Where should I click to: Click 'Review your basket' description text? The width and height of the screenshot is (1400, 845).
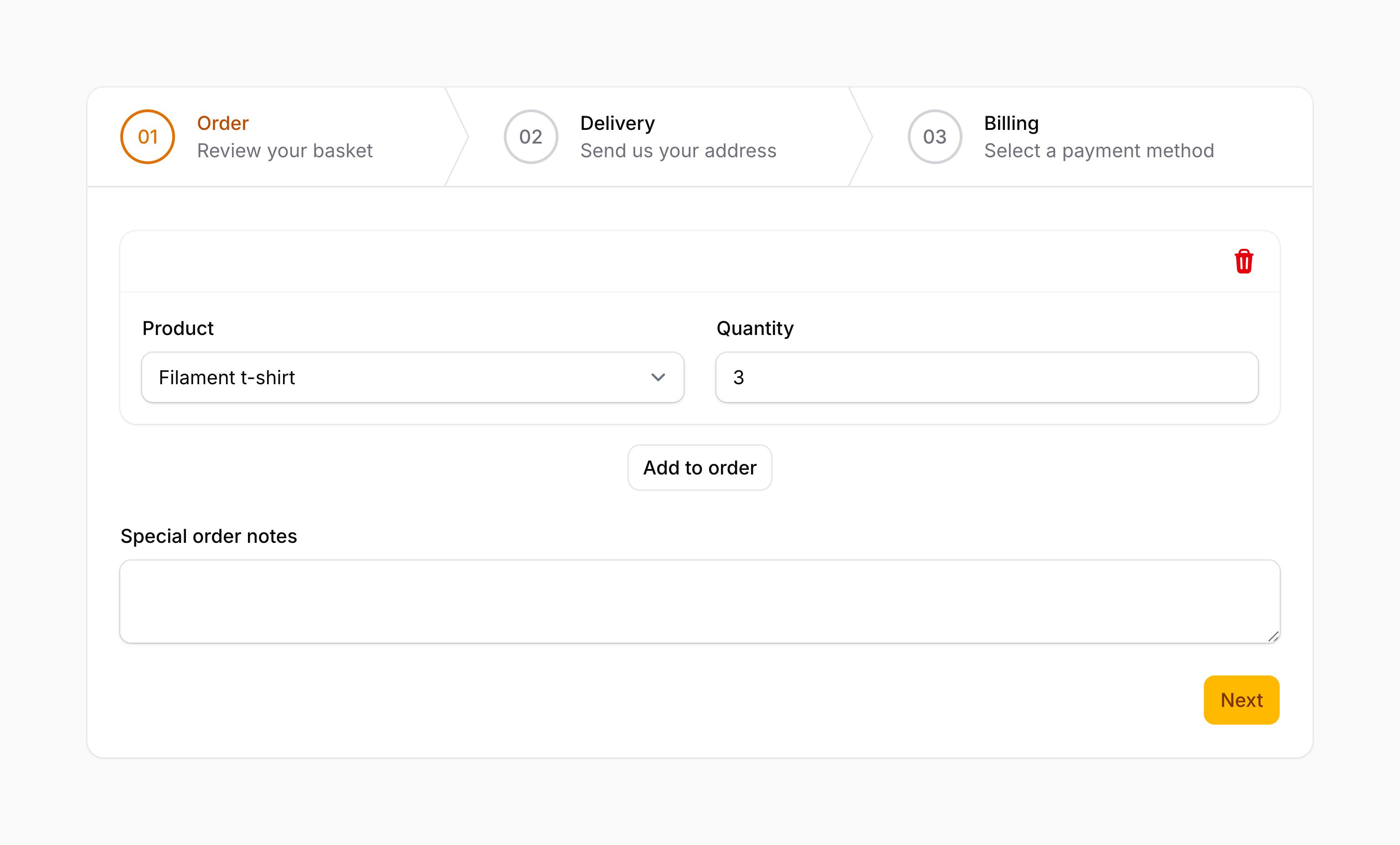(x=285, y=150)
